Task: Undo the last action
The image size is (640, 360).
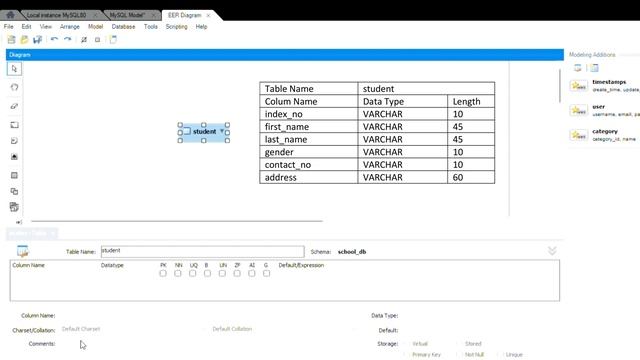Action: [x=54, y=39]
